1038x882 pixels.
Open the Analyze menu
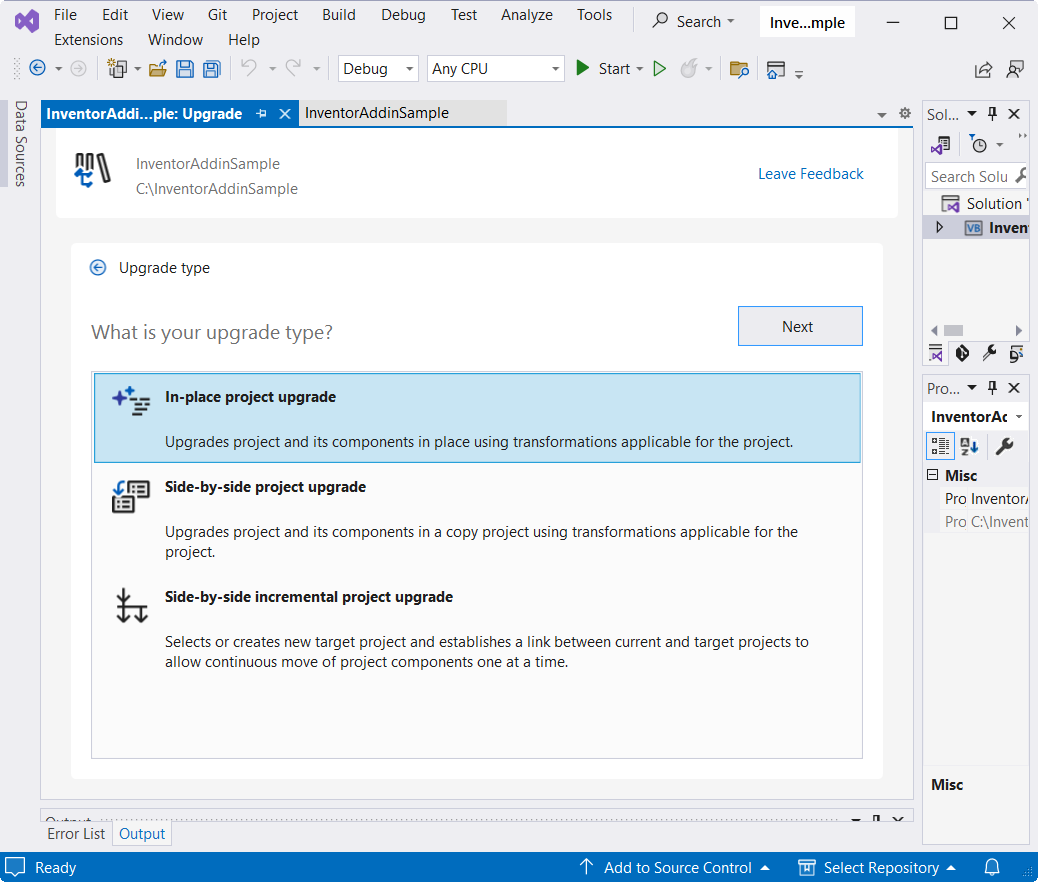point(527,15)
